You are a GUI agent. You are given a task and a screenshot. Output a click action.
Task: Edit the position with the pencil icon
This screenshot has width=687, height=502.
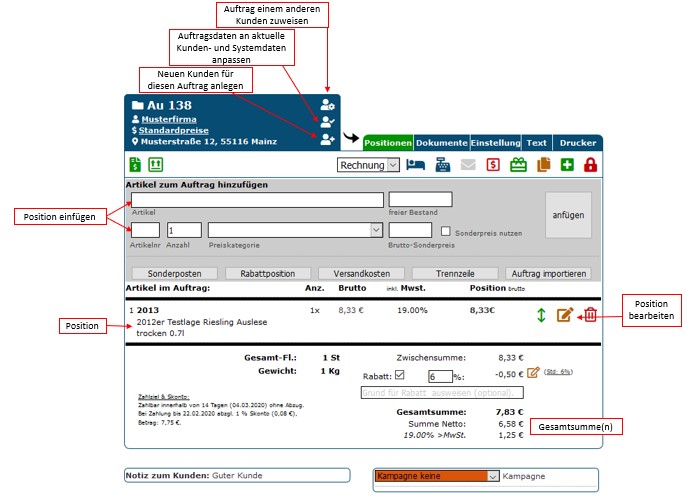[565, 315]
